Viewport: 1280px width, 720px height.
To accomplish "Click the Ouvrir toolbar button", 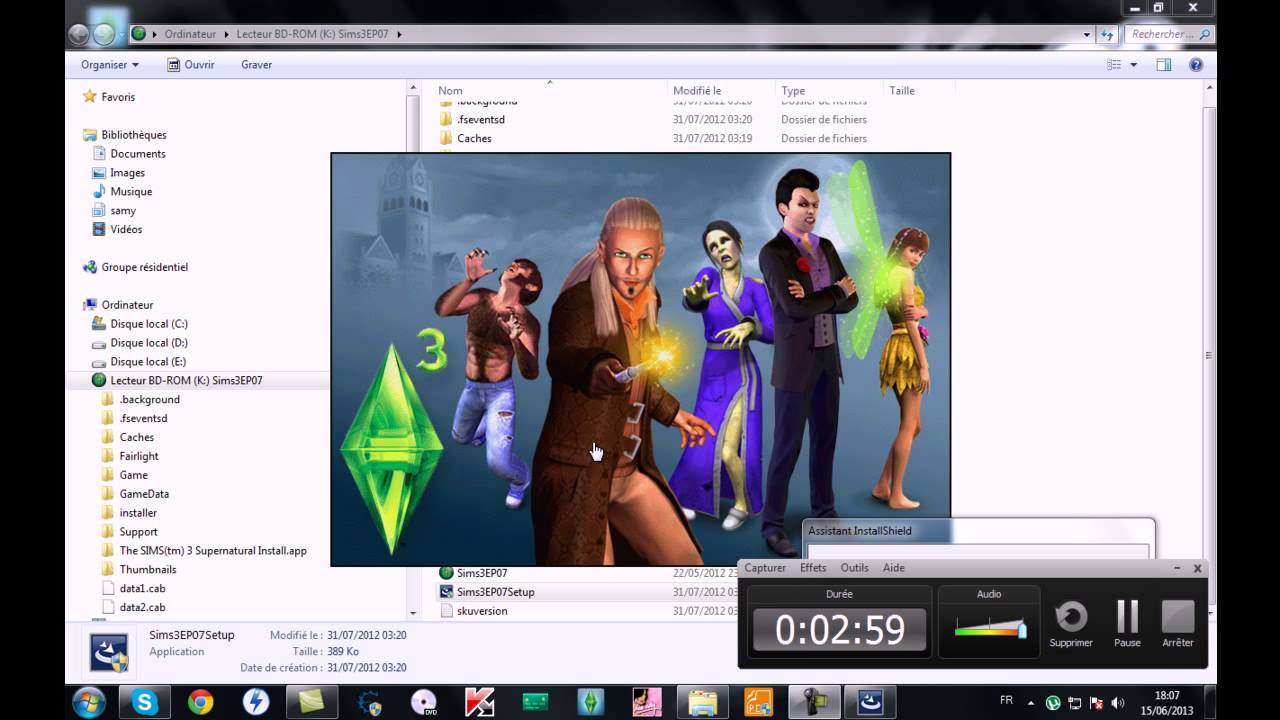I will click(x=191, y=65).
